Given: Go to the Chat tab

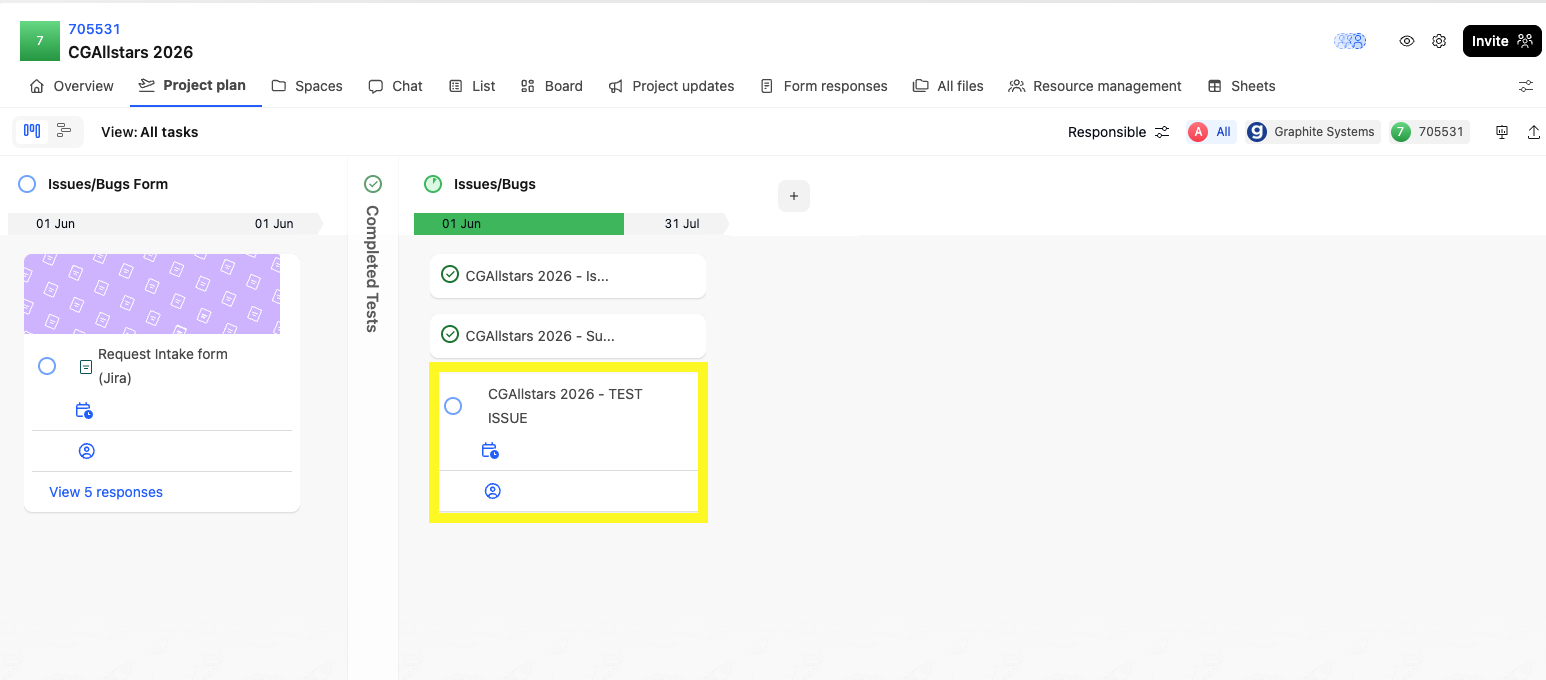Looking at the screenshot, I should click(x=396, y=86).
